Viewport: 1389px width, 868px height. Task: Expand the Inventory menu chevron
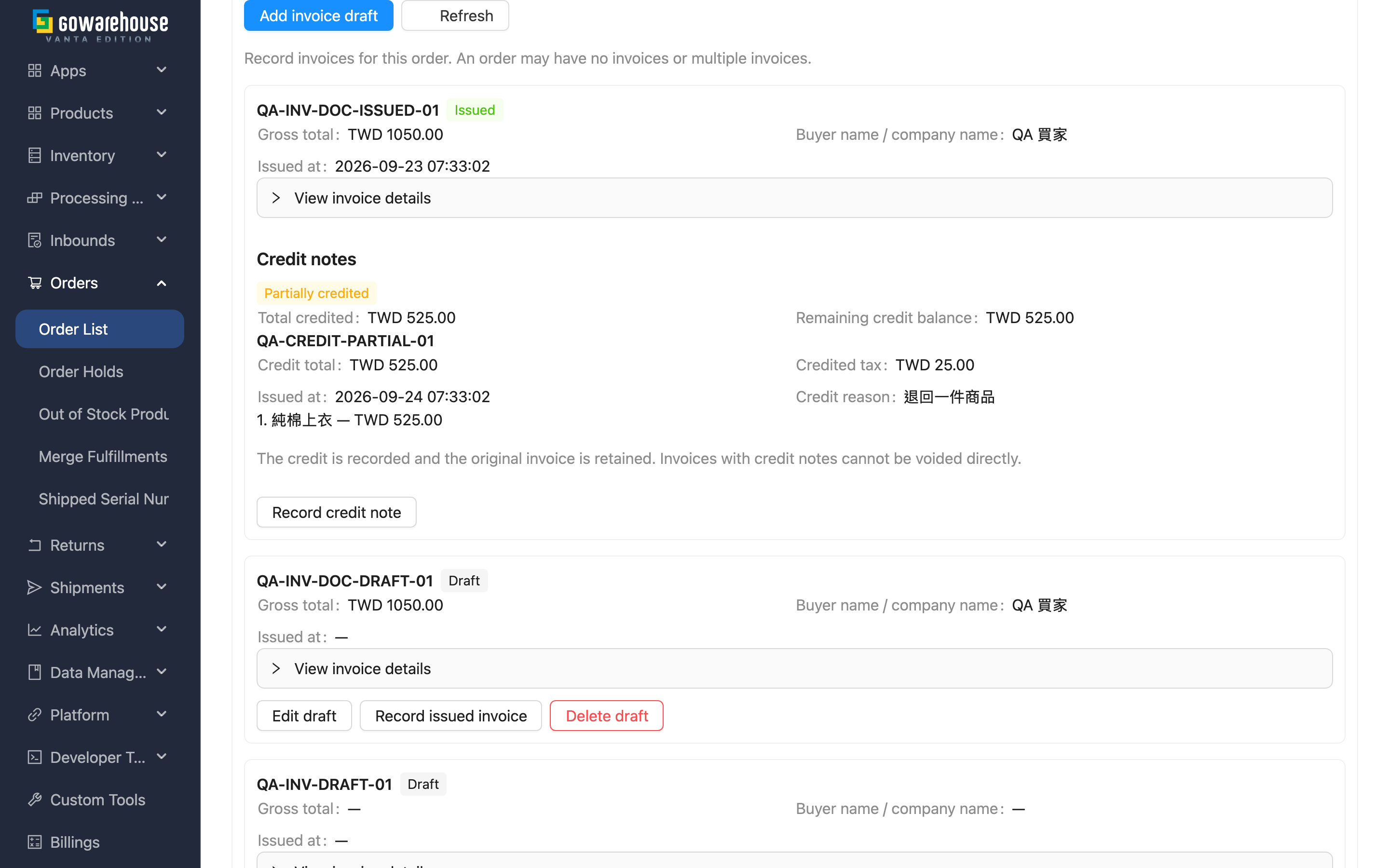click(161, 155)
